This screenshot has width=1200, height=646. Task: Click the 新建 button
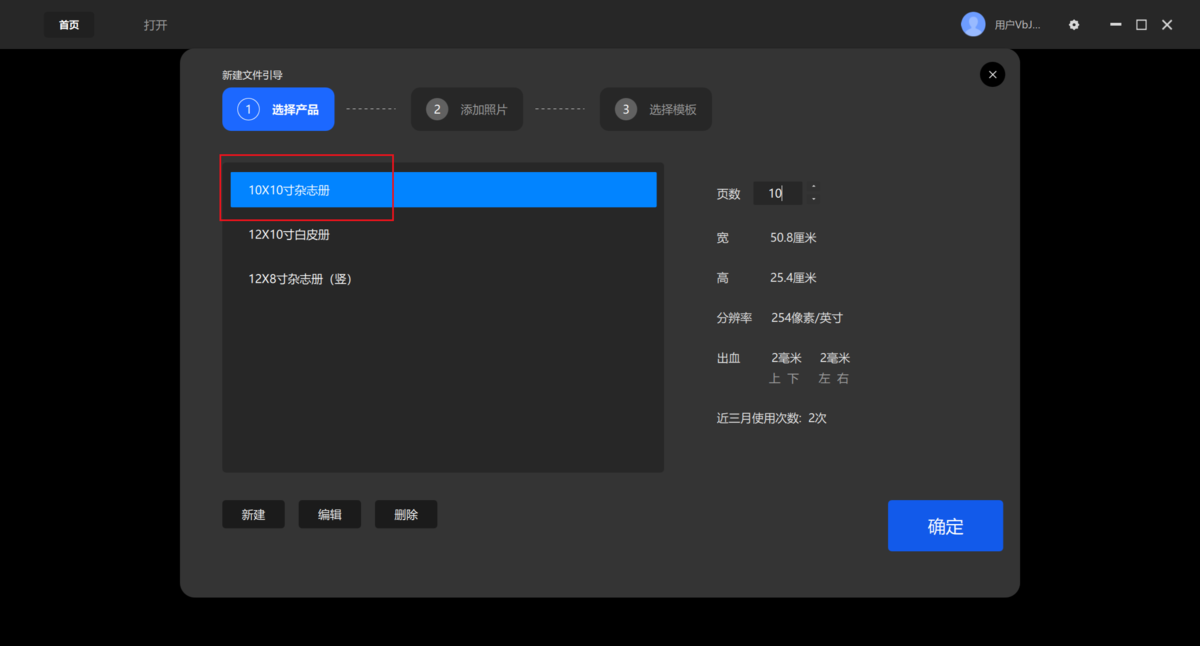[x=253, y=515]
